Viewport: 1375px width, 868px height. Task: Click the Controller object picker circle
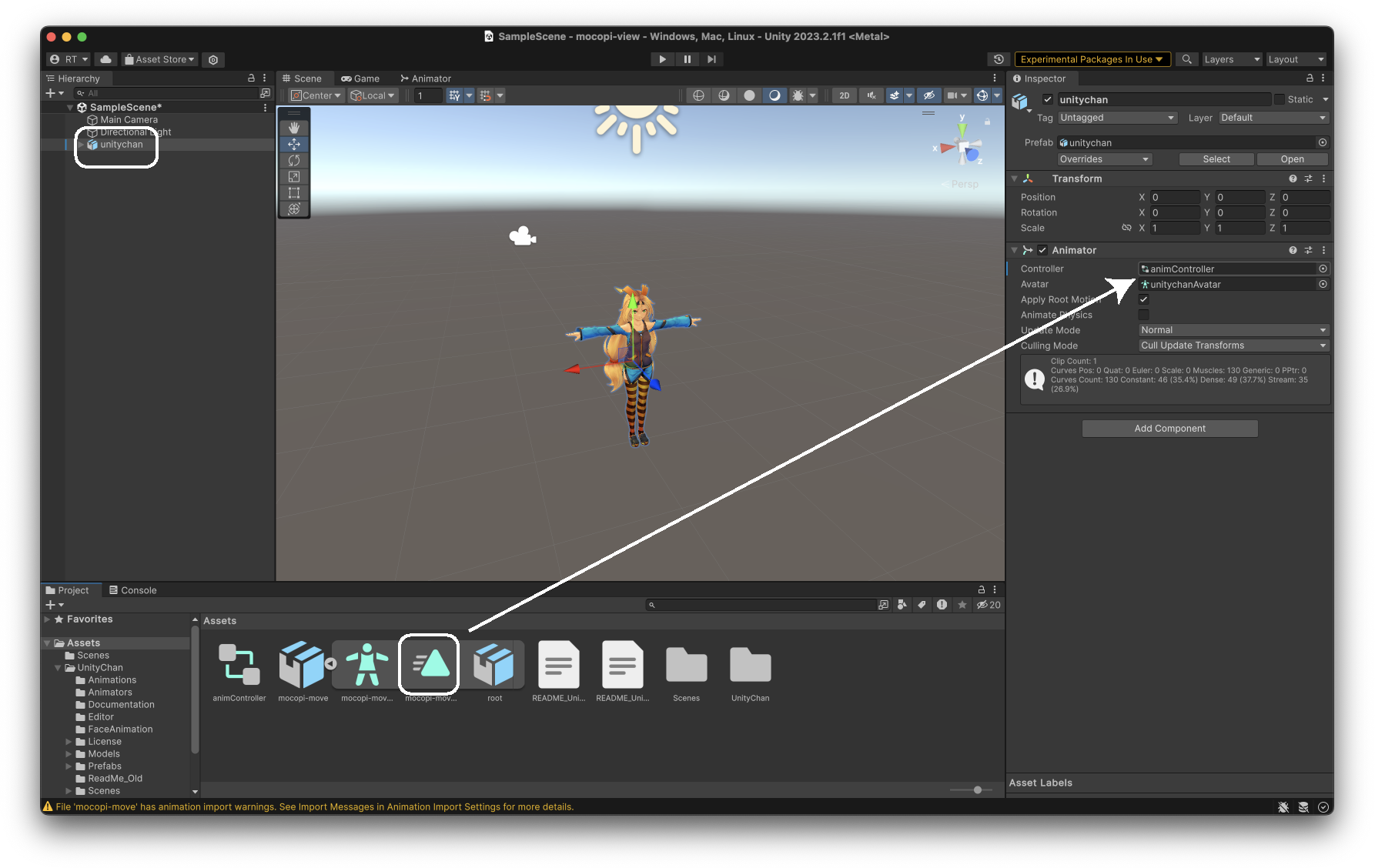click(1323, 269)
